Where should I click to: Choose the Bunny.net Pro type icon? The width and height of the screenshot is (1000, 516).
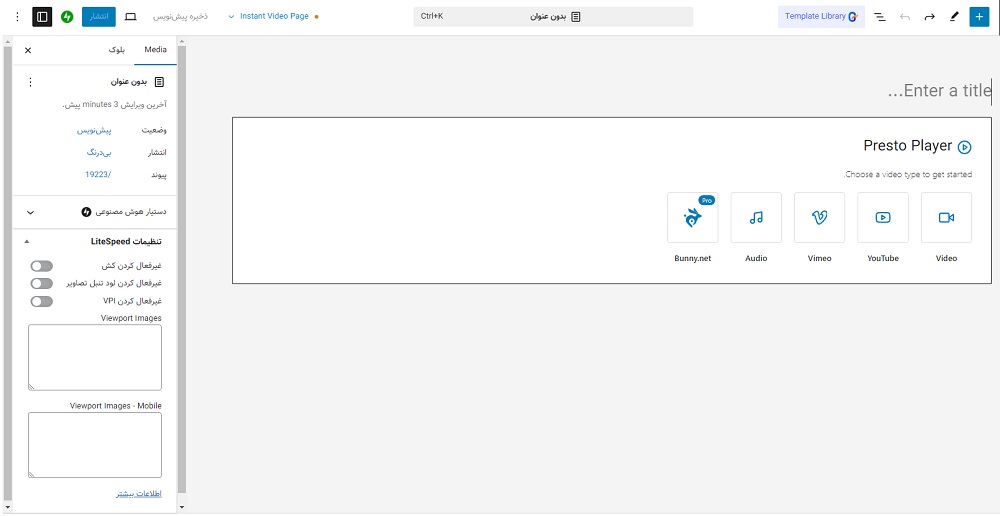[693, 217]
